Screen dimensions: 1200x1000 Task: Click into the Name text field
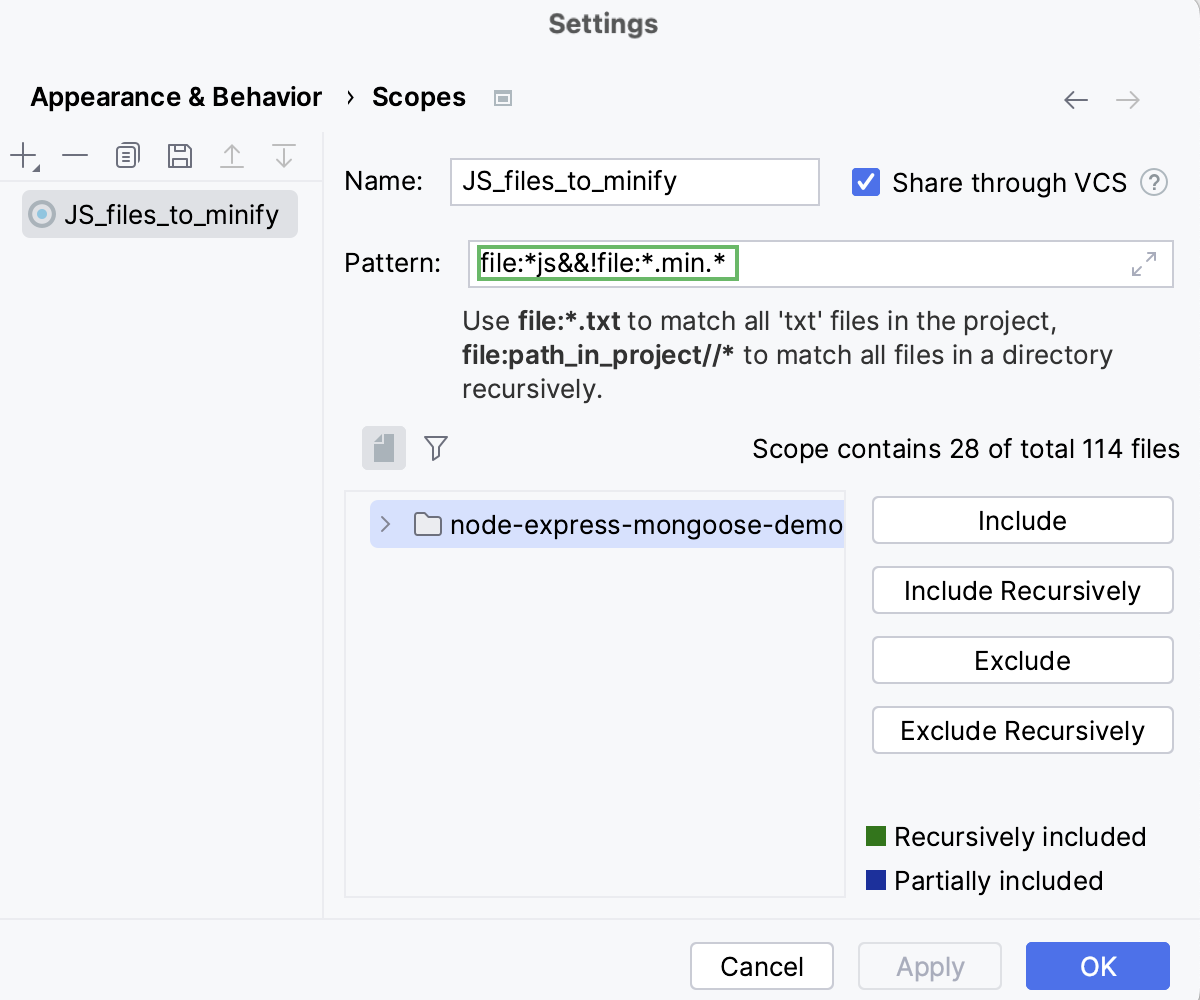[x=634, y=182]
